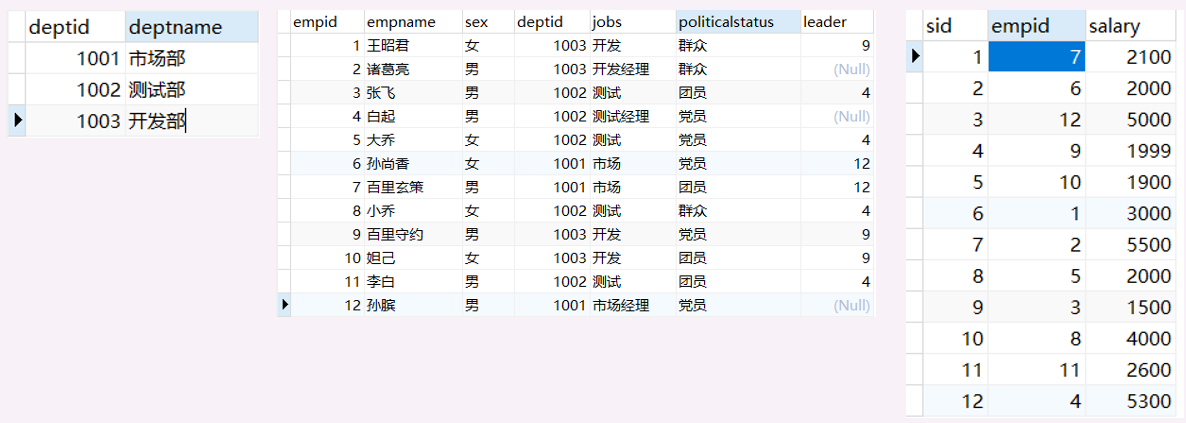Image resolution: width=1186 pixels, height=423 pixels.
Task: Click the salary value 2100
Action: point(1131,57)
